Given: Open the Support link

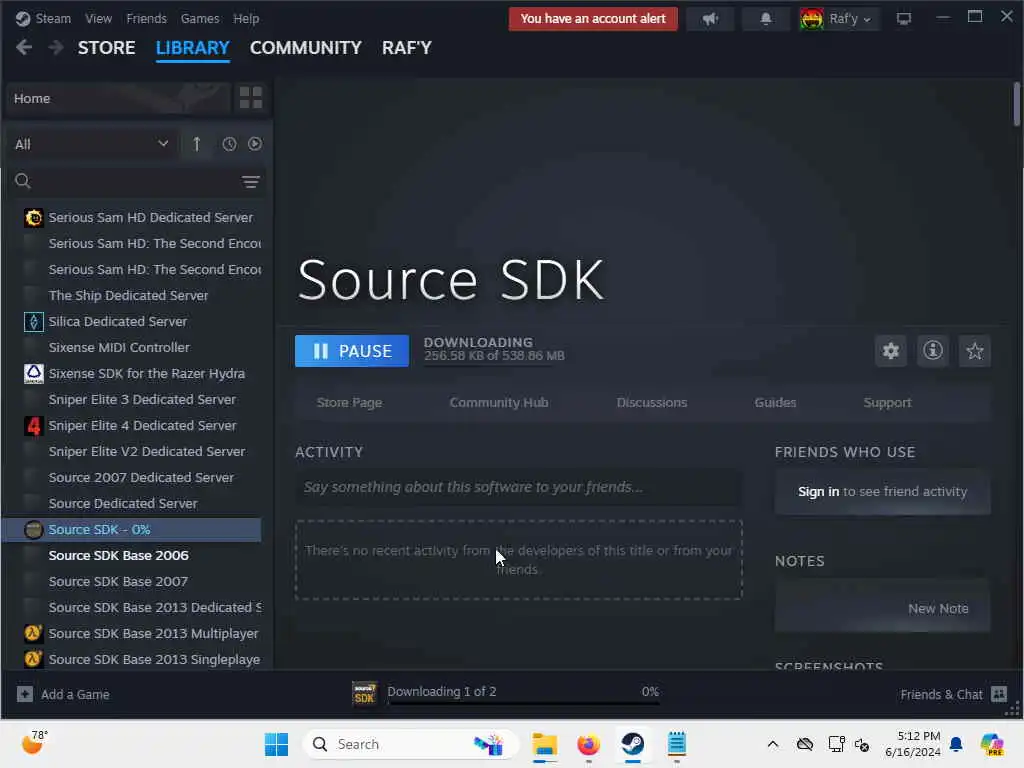Looking at the screenshot, I should [x=887, y=402].
